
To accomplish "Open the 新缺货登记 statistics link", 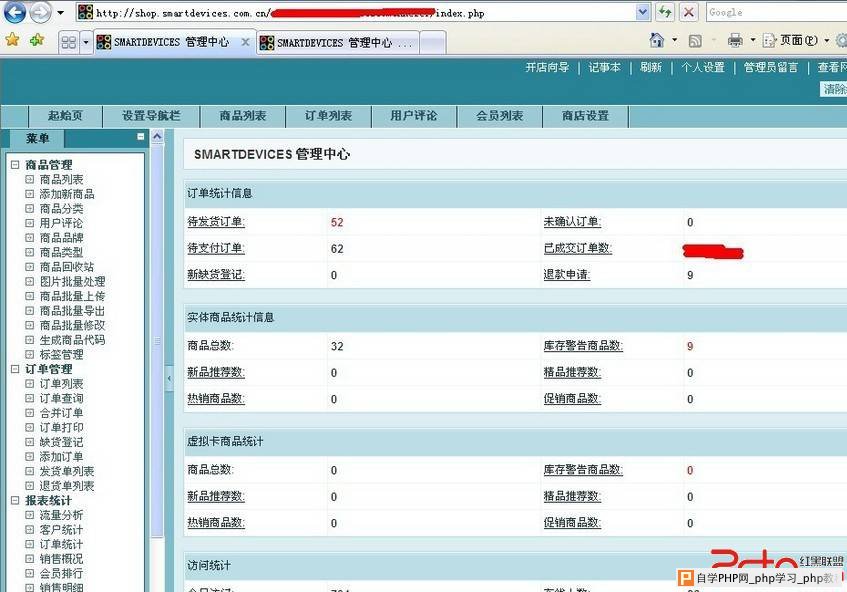I will pyautogui.click(x=216, y=274).
